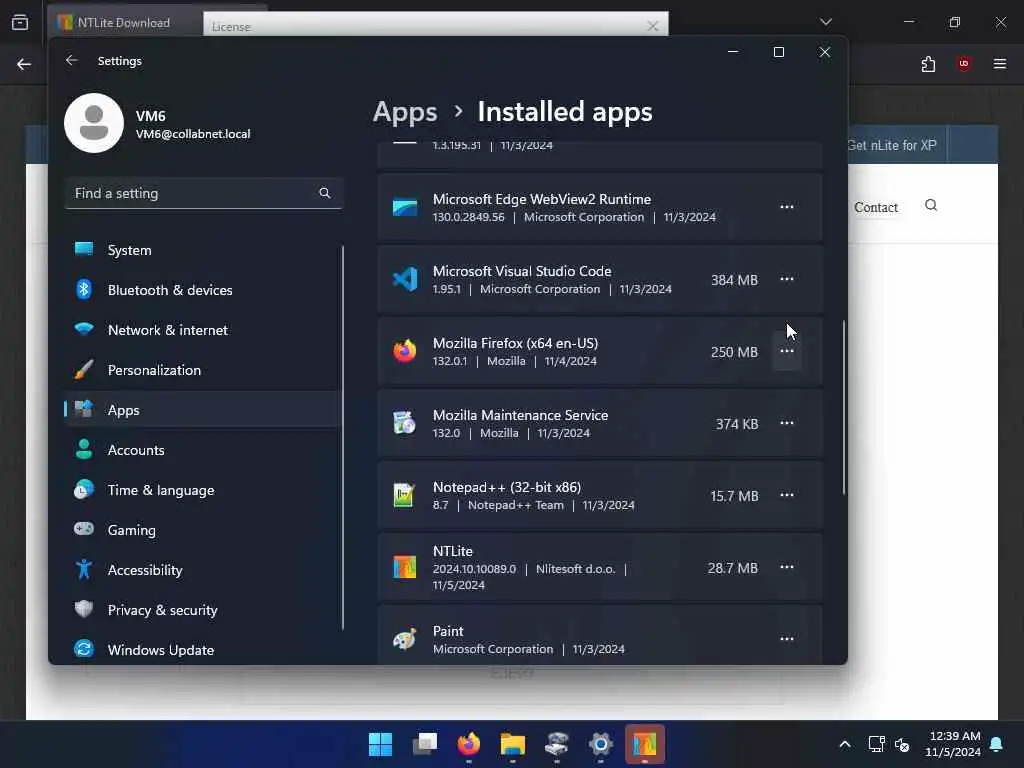Select Apps in the Settings sidebar
The height and width of the screenshot is (768, 1024).
click(x=202, y=409)
